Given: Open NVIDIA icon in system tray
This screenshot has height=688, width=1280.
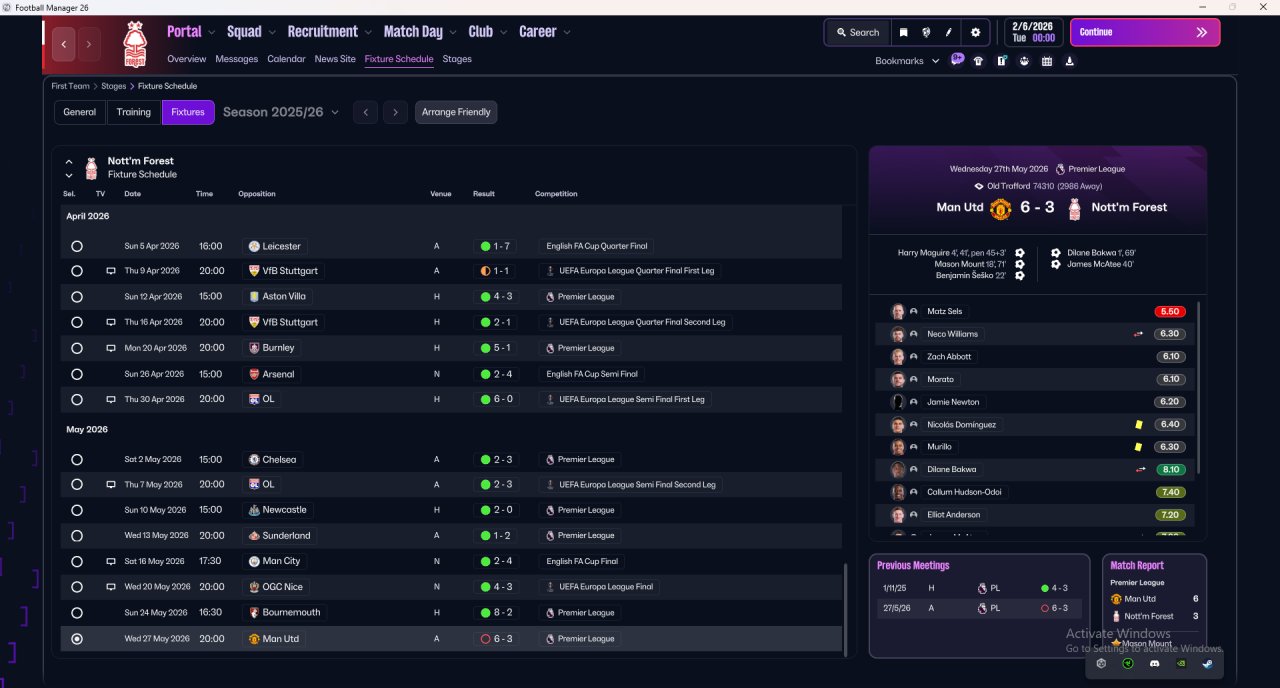Looking at the screenshot, I should [1181, 663].
